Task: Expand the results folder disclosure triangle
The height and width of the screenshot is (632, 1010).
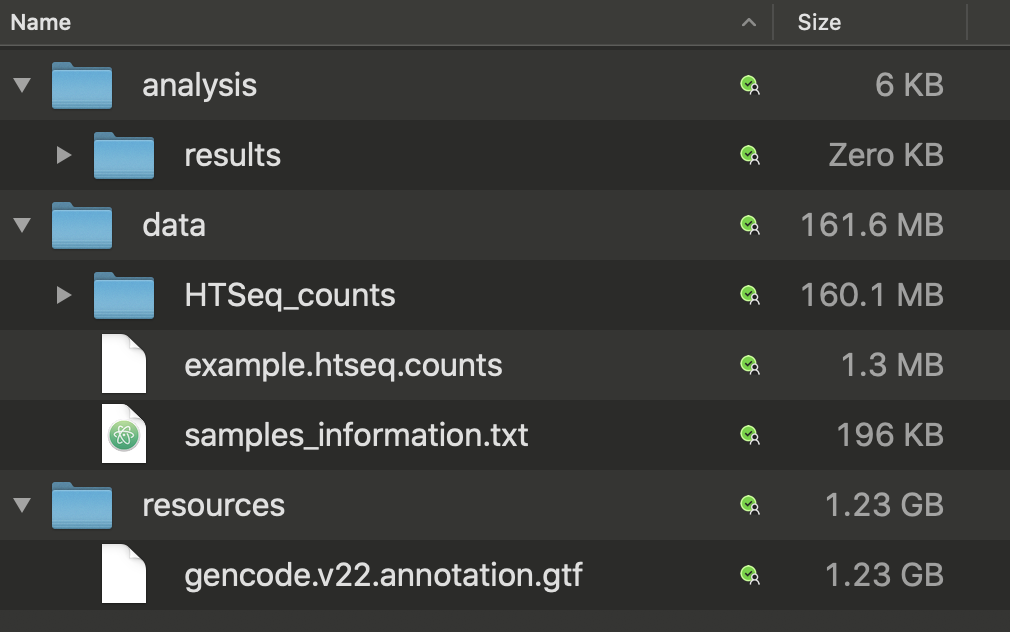Action: click(63, 155)
